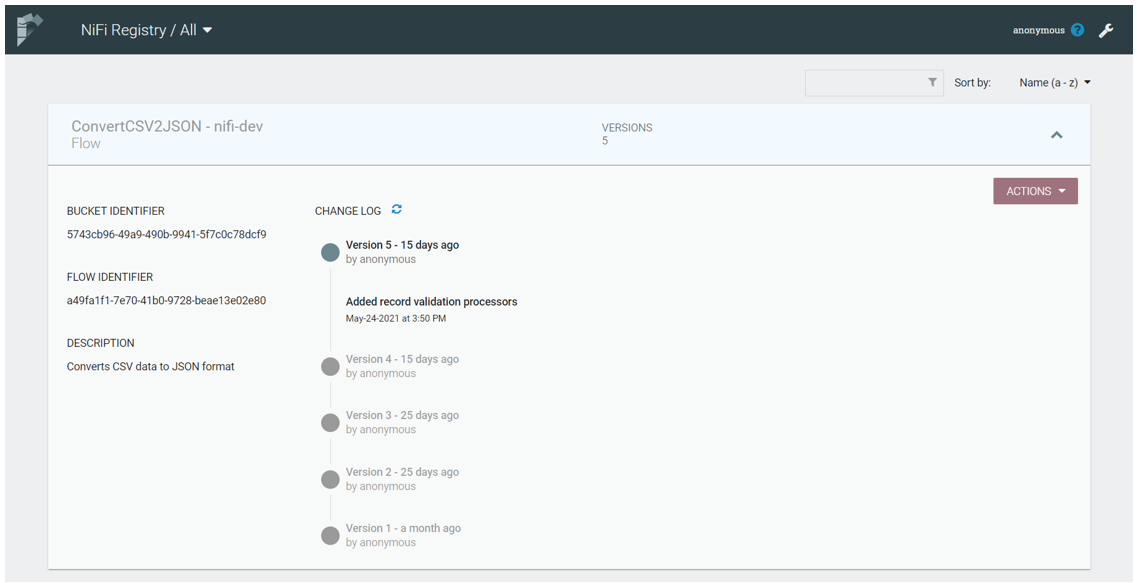This screenshot has width=1137, height=583.
Task: Click 'Added record validation processors' comment
Action: point(431,302)
